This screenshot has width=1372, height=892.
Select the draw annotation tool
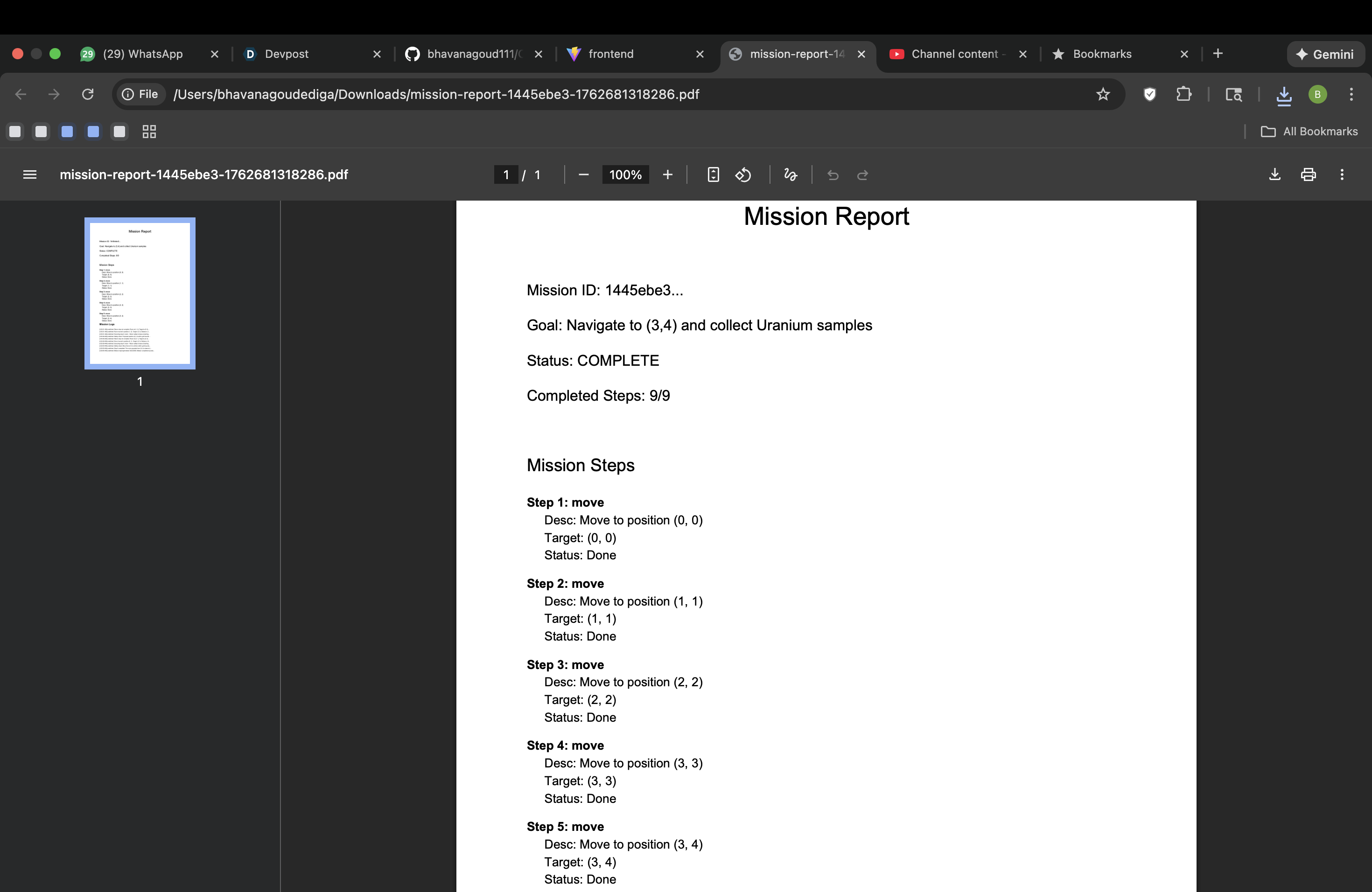[x=791, y=174]
